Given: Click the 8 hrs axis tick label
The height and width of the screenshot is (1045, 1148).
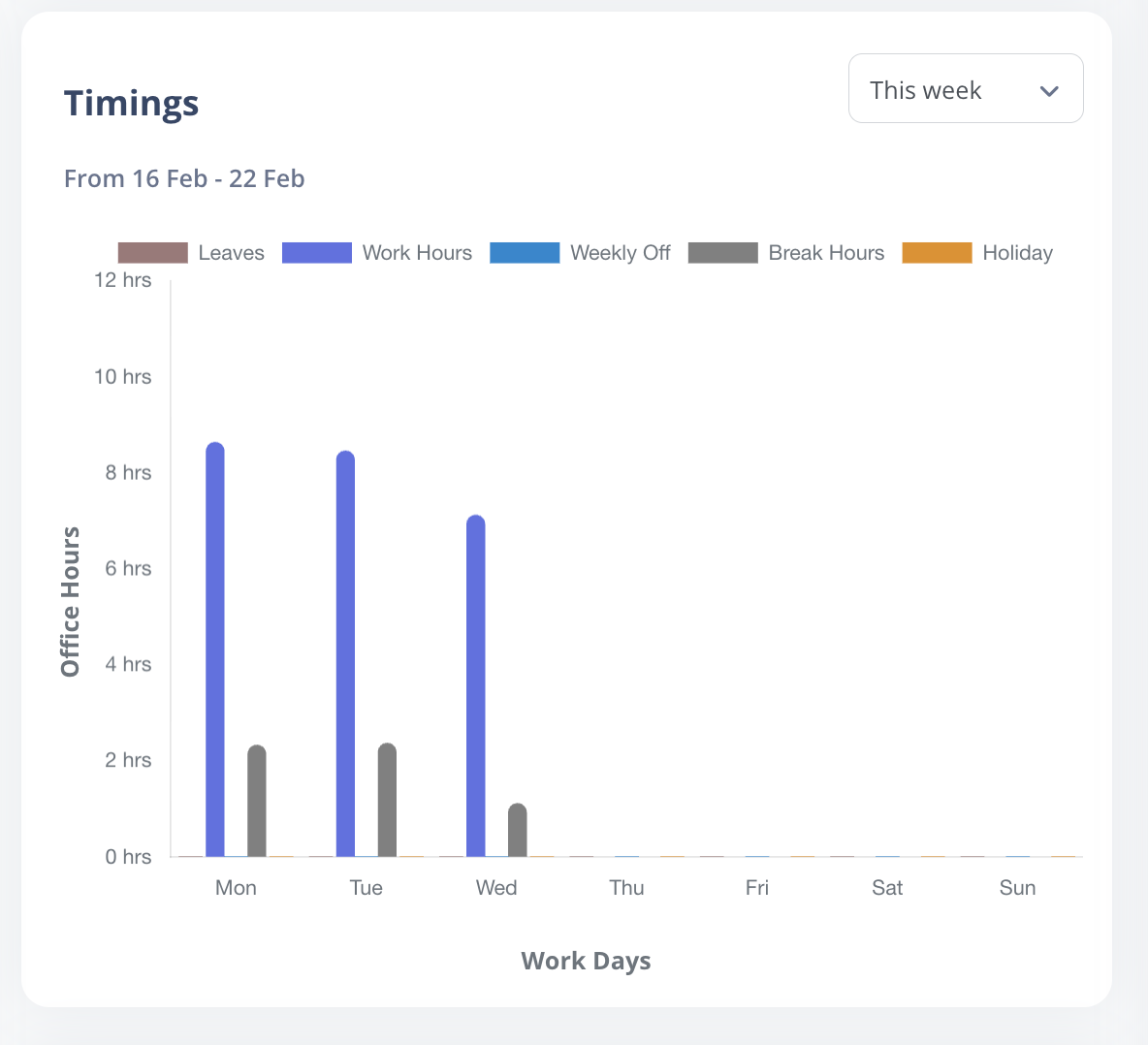Looking at the screenshot, I should tap(128, 473).
